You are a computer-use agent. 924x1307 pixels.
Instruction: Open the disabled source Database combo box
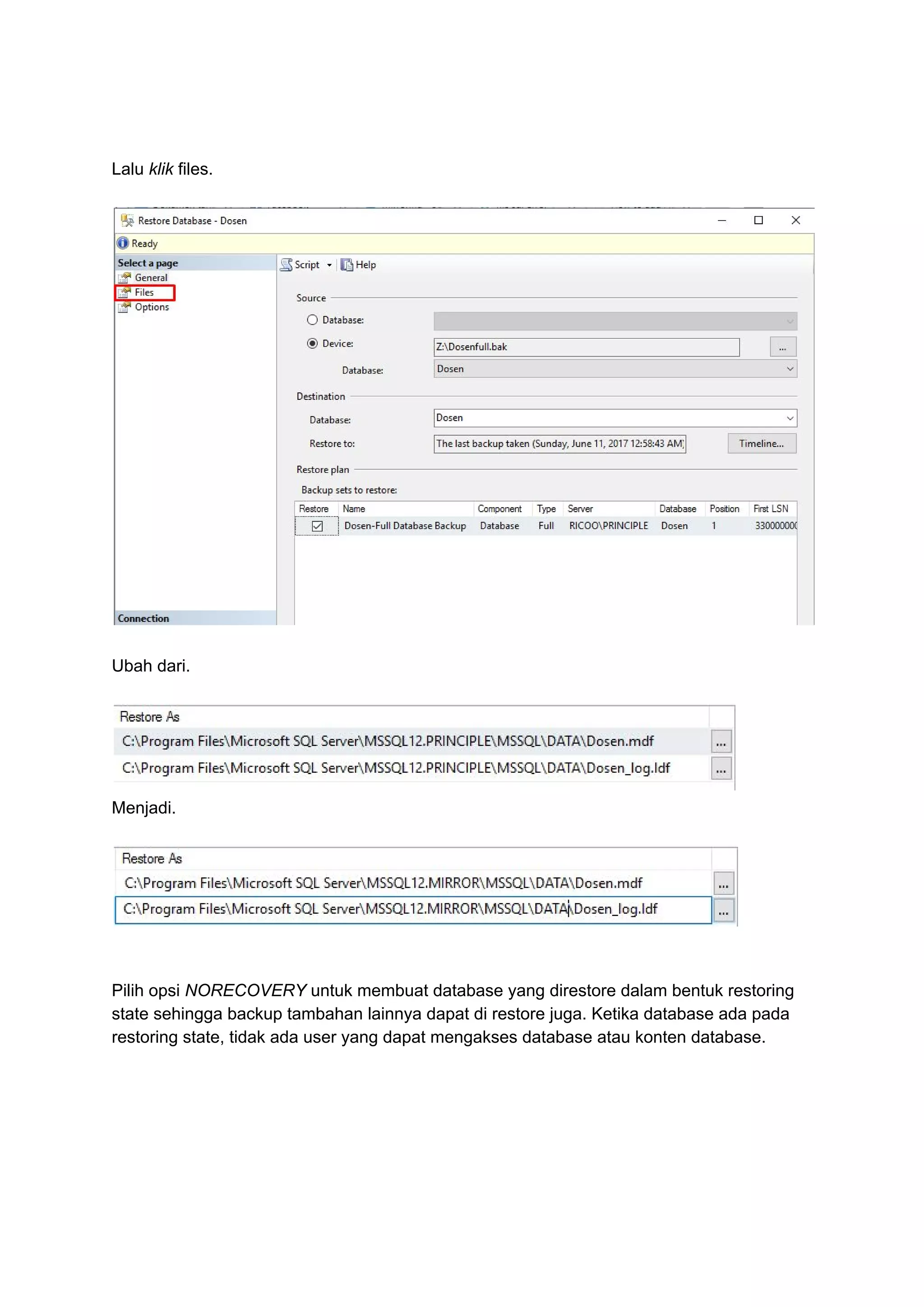[x=615, y=321]
